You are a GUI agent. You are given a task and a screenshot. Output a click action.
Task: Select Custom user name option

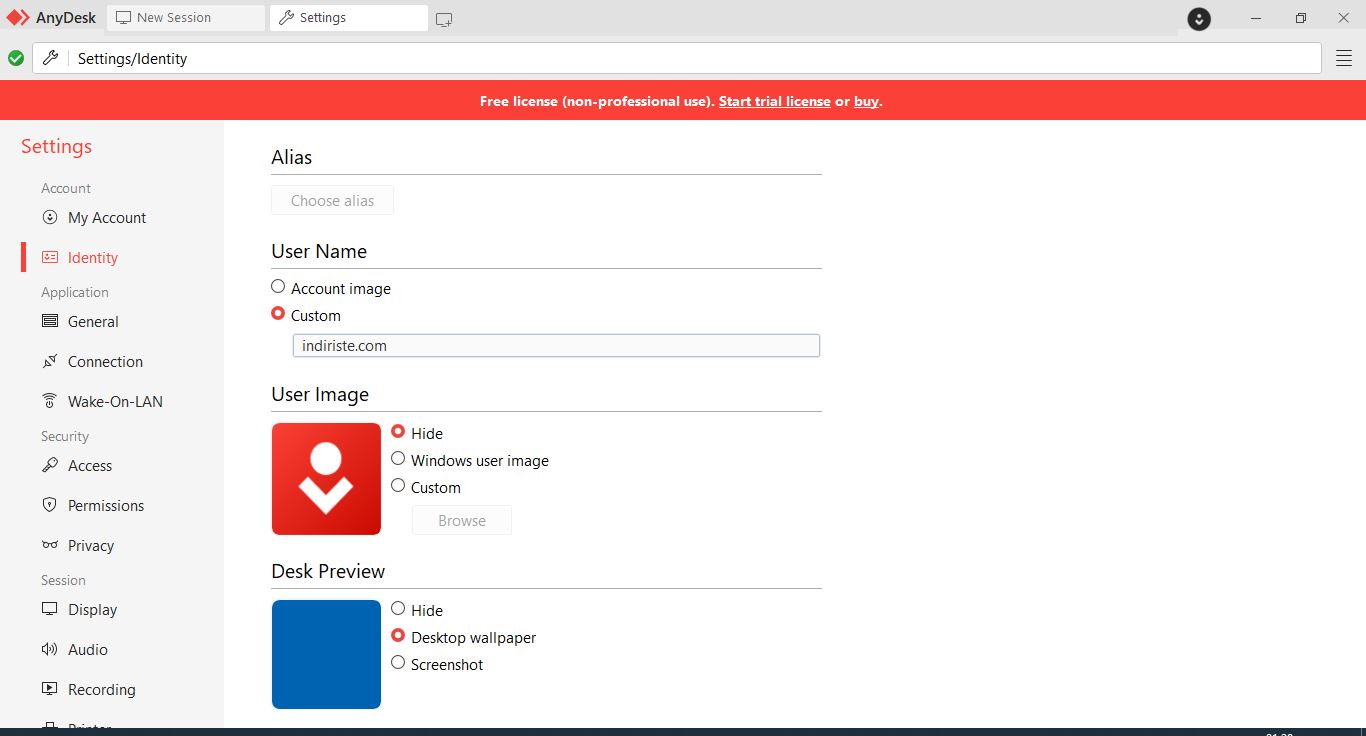[x=278, y=314]
